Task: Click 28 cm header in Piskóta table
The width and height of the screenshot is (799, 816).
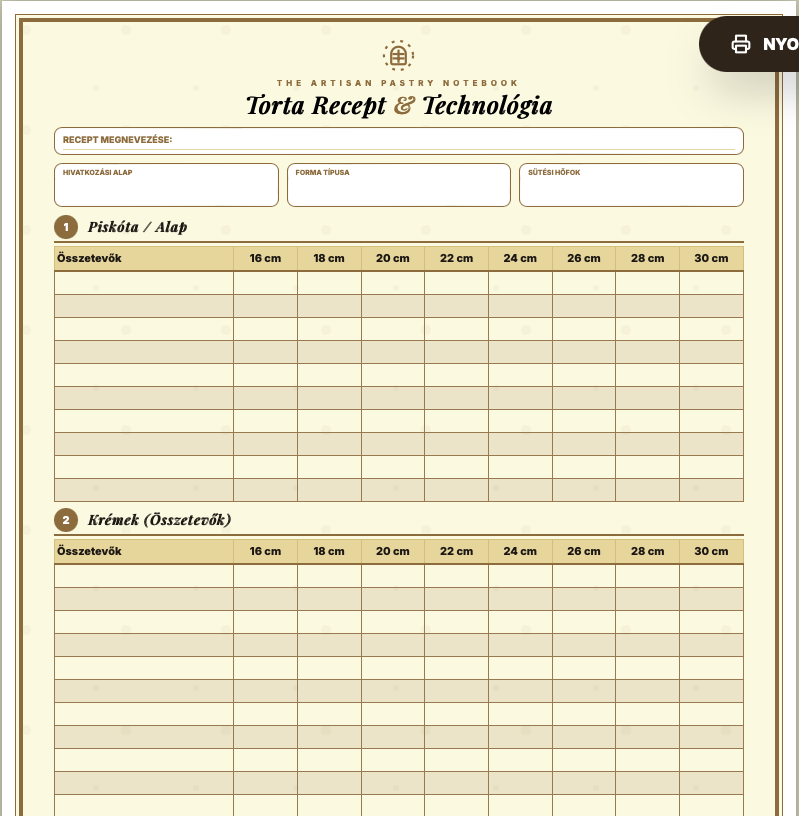Action: 648,258
